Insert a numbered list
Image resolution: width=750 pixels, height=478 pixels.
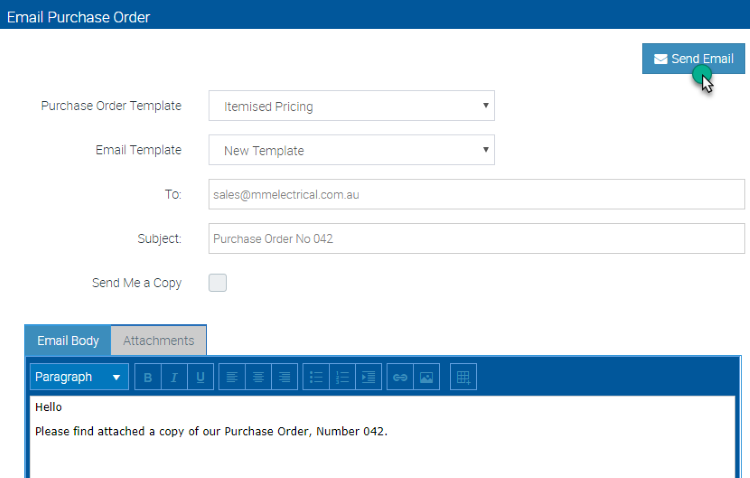342,377
